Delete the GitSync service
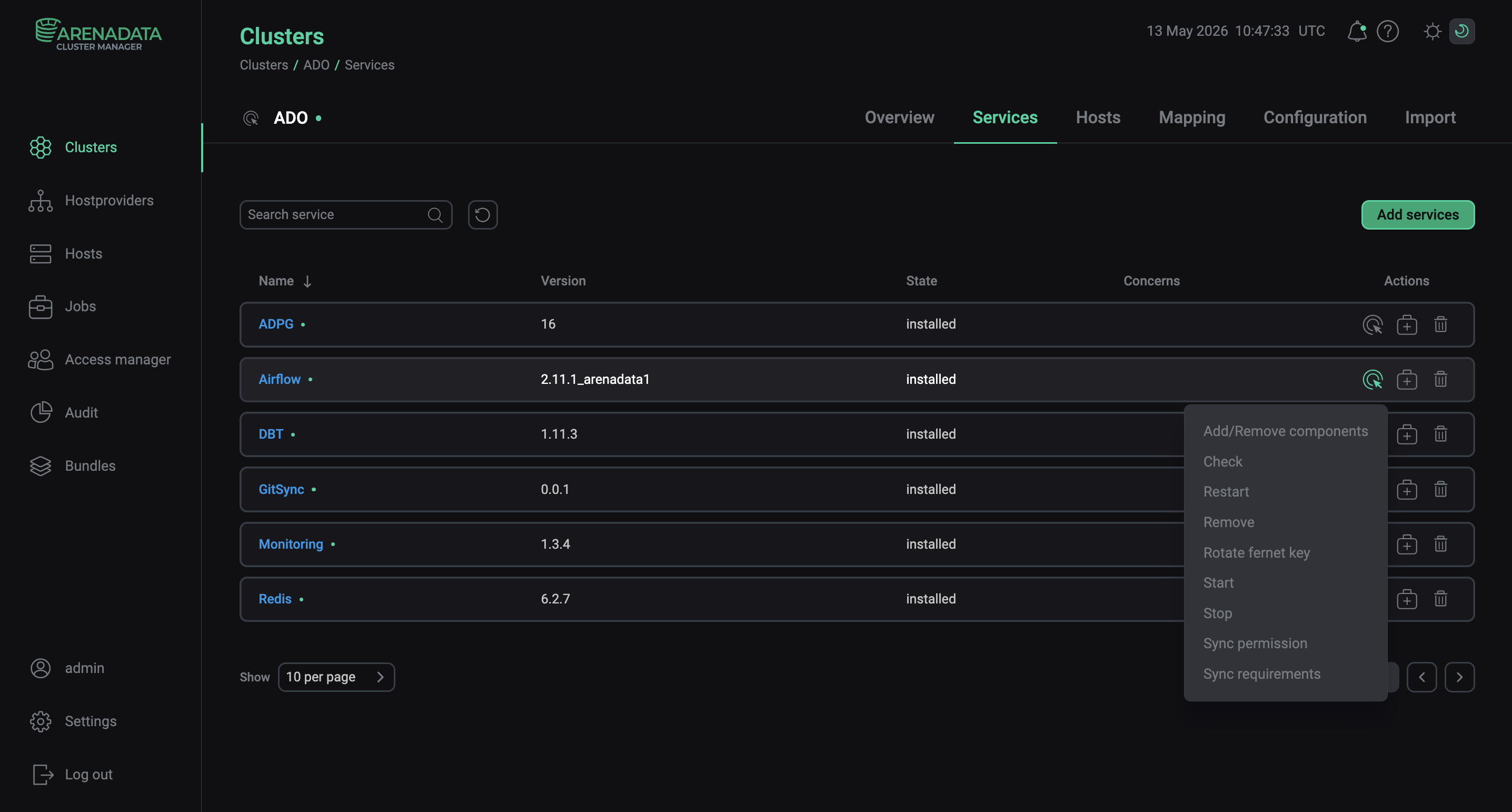The width and height of the screenshot is (1512, 812). click(1440, 489)
